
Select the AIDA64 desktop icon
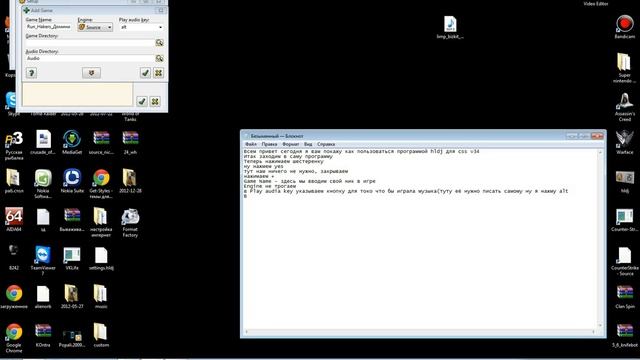tap(14, 220)
